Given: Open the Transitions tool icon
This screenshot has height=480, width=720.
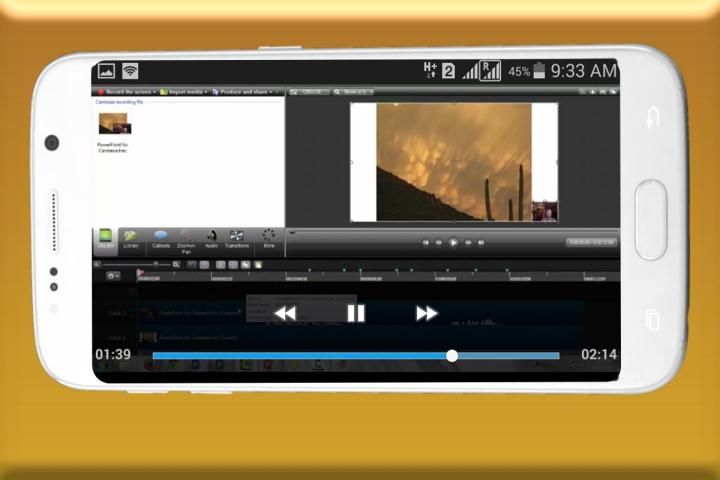Looking at the screenshot, I should point(237,238).
